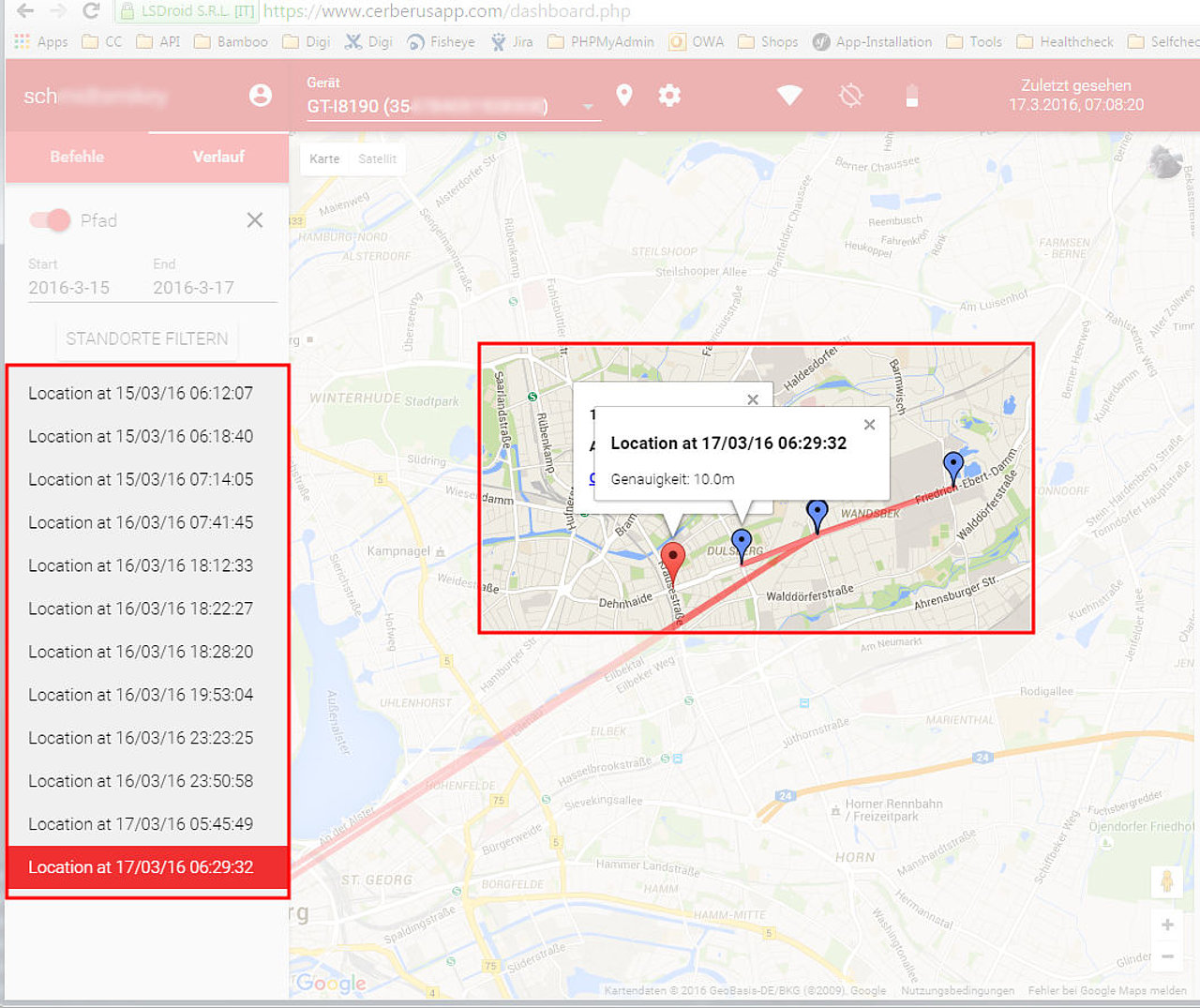Open the Bamboo bookmark folder
1200x1008 pixels.
231,42
